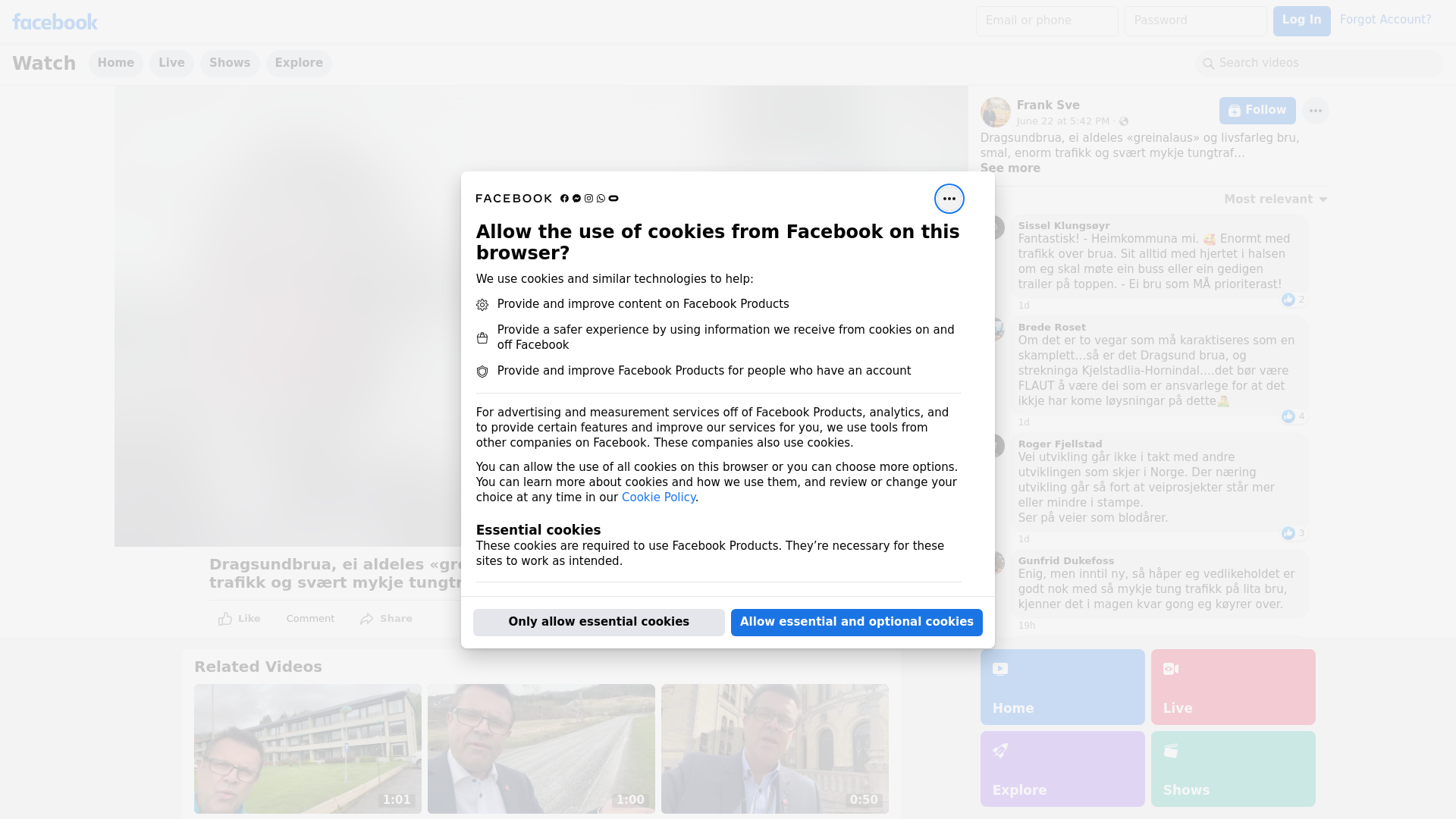Click the 19h timestamp on Gunfrid's comment
1456x819 pixels.
[1027, 626]
